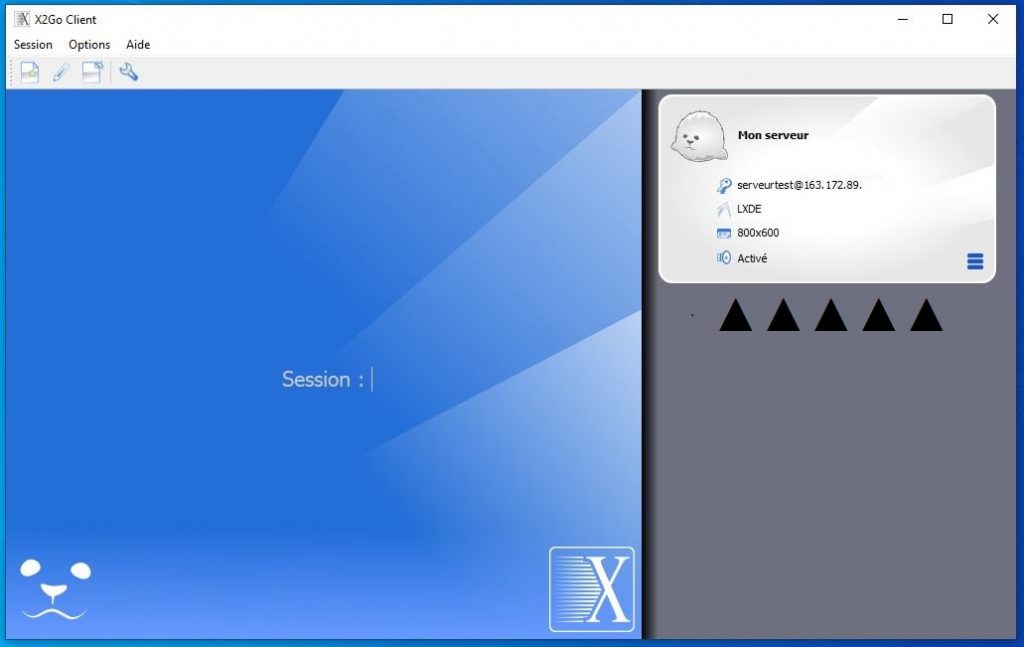1024x647 pixels.
Task: Click the serveurtest@163.172.89 login text
Action: (x=799, y=185)
